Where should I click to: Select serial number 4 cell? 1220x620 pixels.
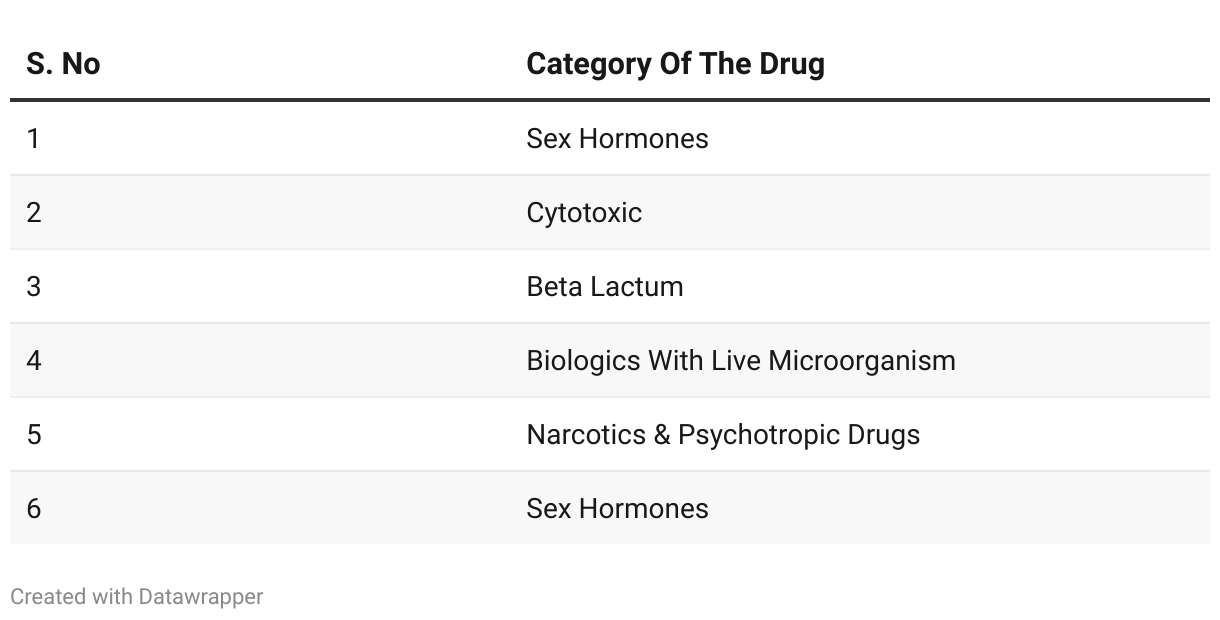tap(34, 360)
